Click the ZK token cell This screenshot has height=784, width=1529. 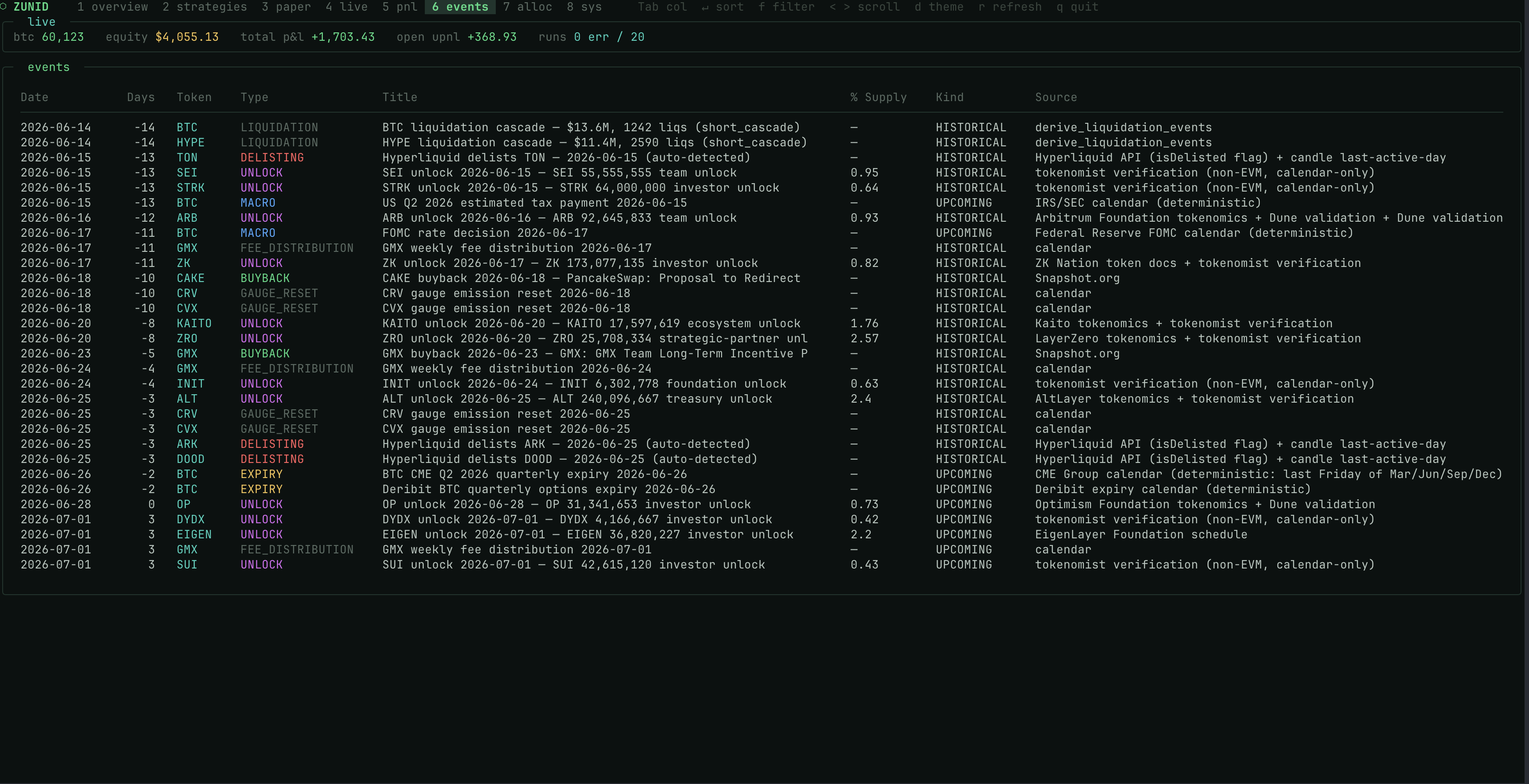[x=184, y=263]
